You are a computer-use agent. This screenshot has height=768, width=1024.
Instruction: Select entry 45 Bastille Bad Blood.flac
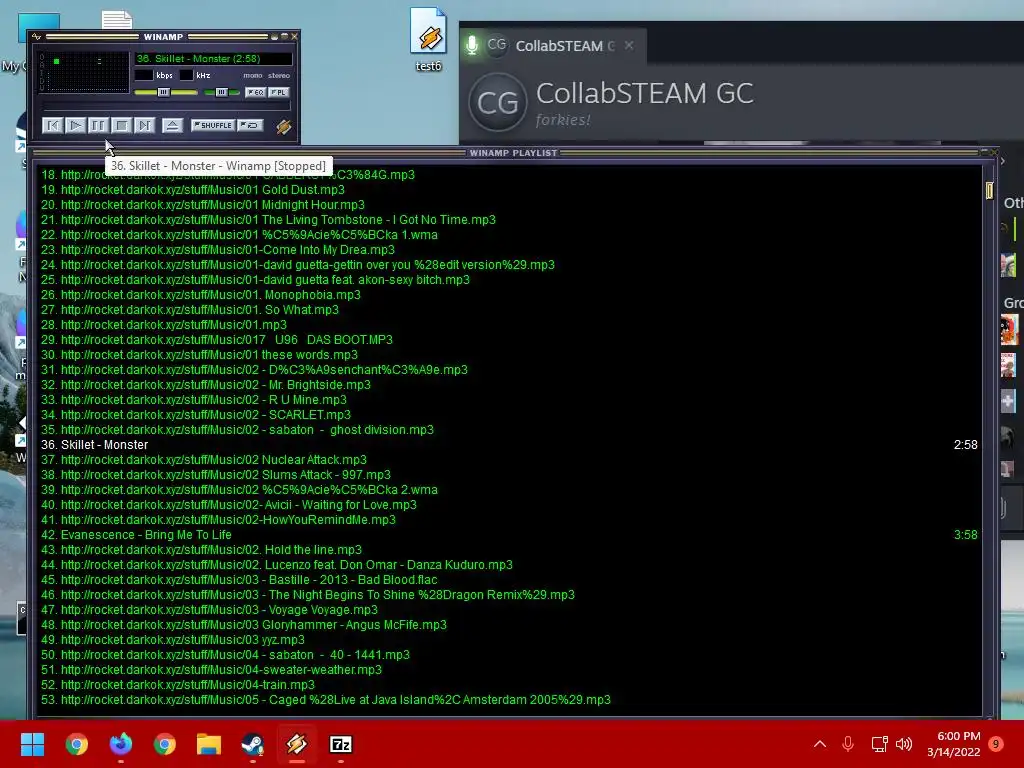click(509, 580)
